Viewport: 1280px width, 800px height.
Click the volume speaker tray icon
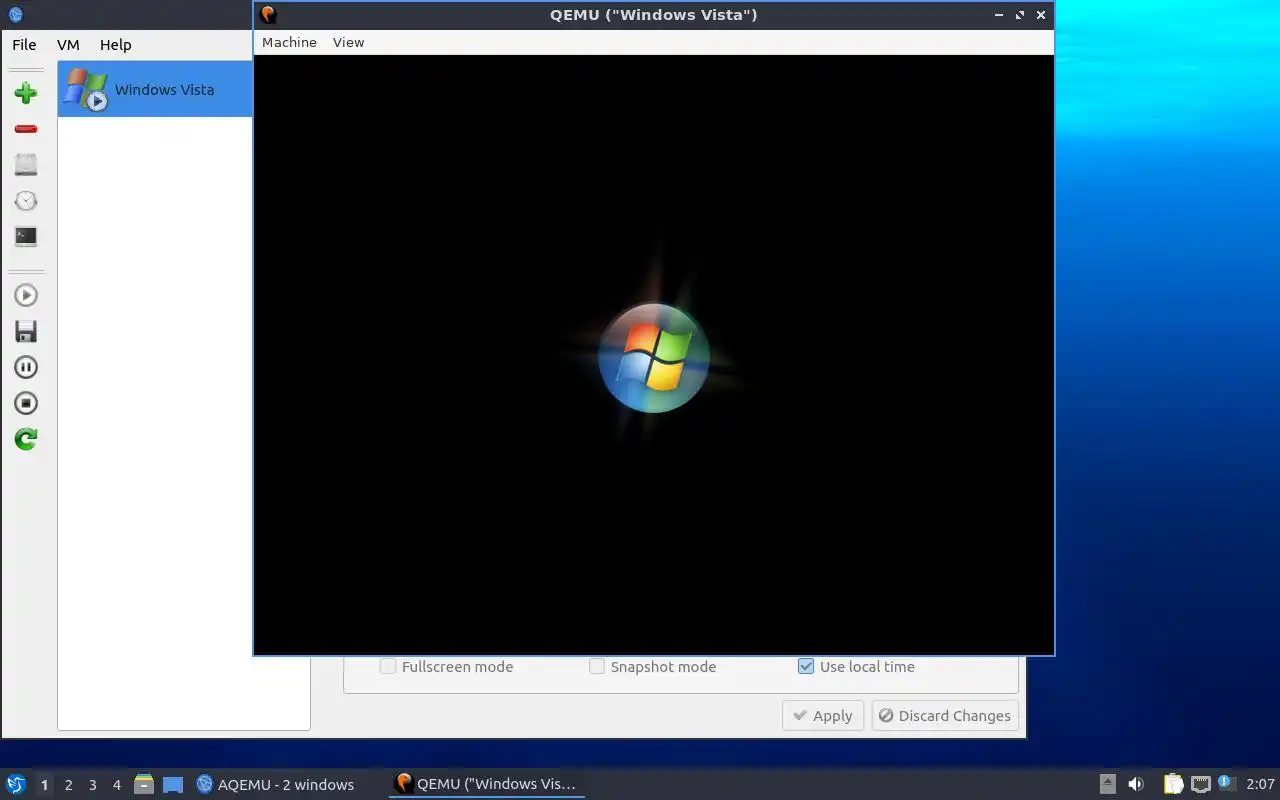1136,784
